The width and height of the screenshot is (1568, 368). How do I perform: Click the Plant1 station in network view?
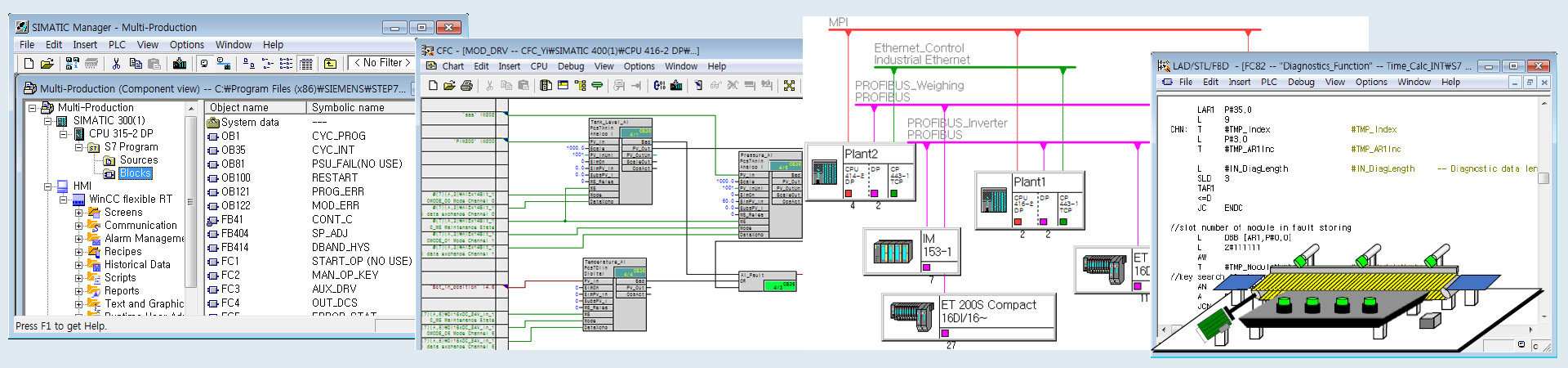coord(1030,200)
